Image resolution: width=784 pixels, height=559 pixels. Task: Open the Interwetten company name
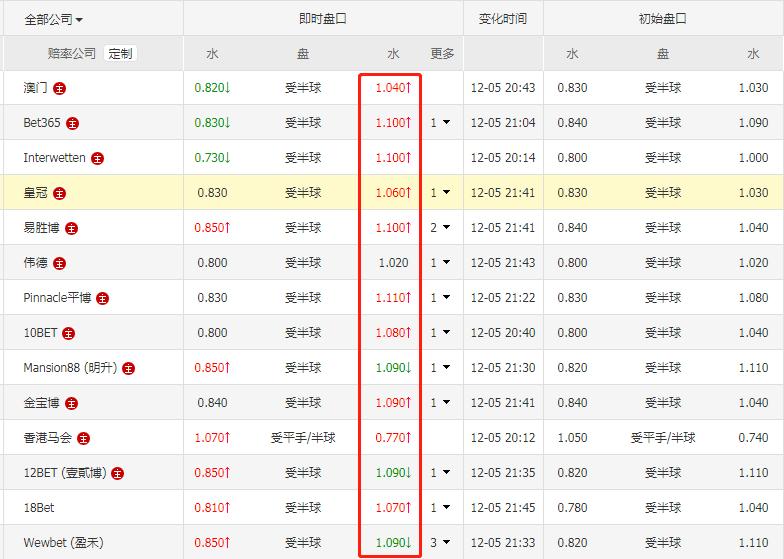point(54,158)
